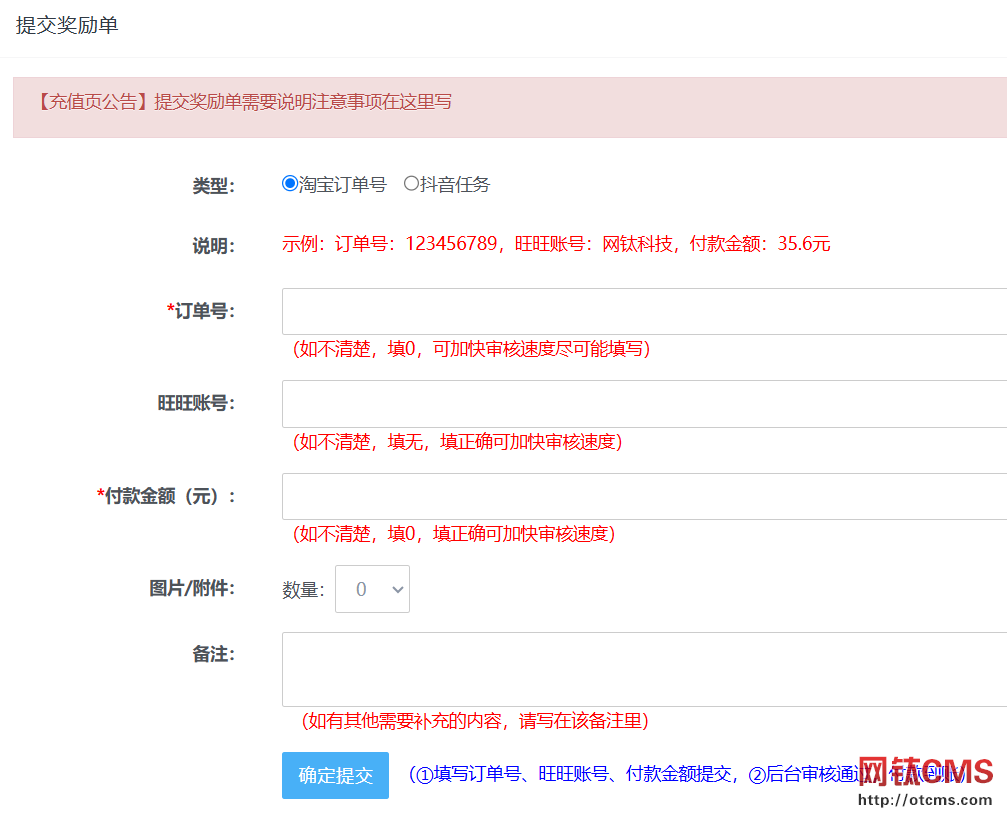The image size is (1007, 816).
Task: Click the 图片/附件 label
Action: click(x=192, y=588)
